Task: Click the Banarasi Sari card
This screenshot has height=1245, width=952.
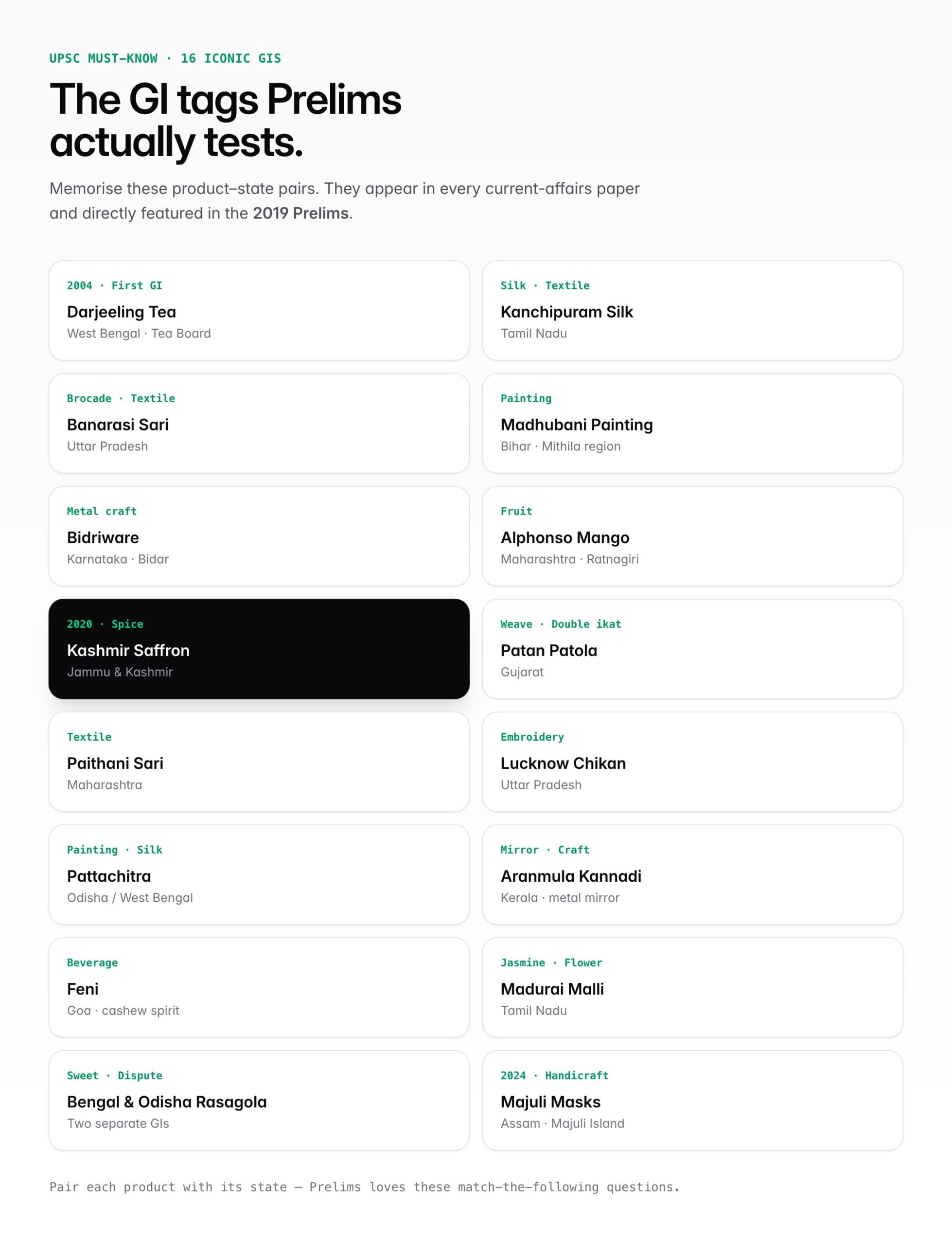Action: tap(259, 423)
